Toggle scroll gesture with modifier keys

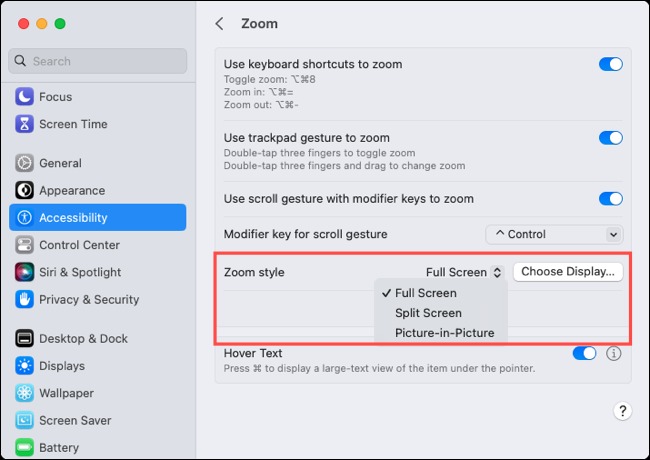(611, 199)
